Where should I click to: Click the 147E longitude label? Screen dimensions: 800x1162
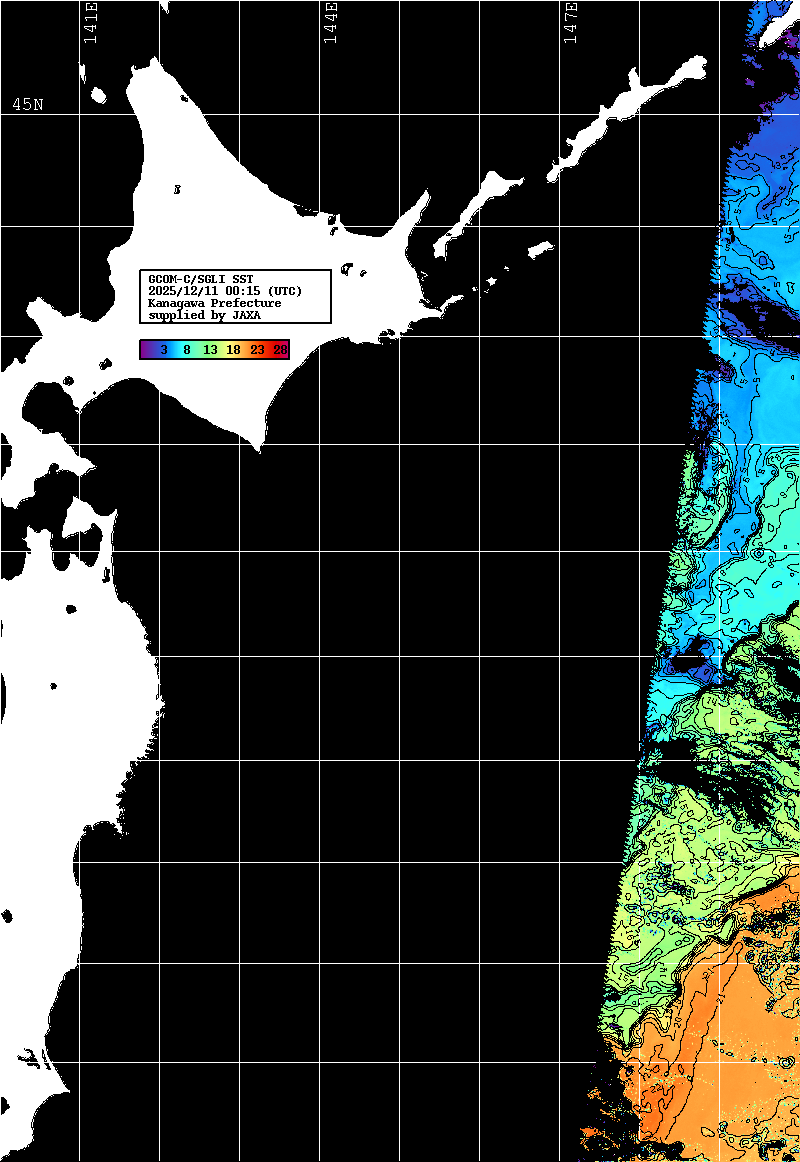pos(571,23)
